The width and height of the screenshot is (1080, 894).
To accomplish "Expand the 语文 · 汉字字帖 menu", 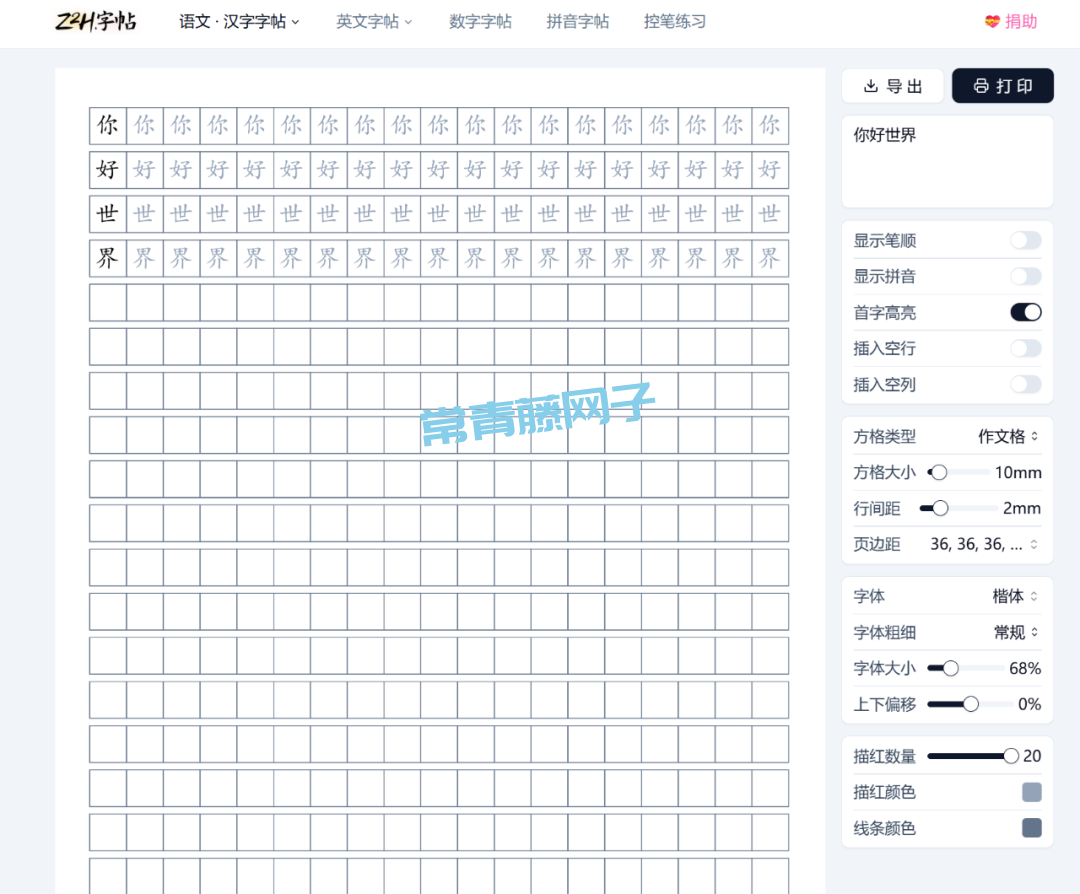I will click(239, 22).
